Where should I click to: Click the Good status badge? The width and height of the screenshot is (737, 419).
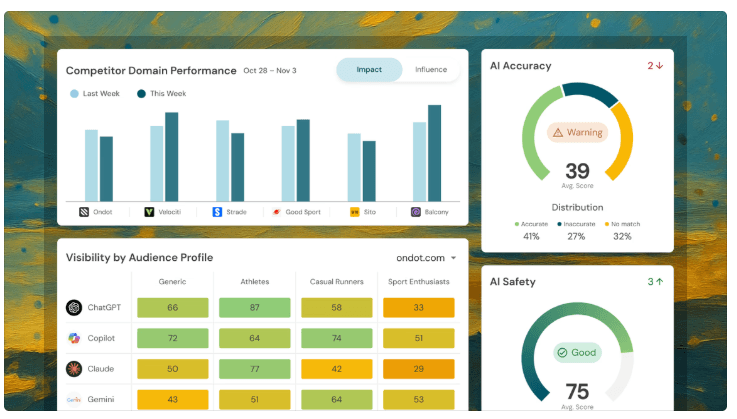tap(578, 353)
